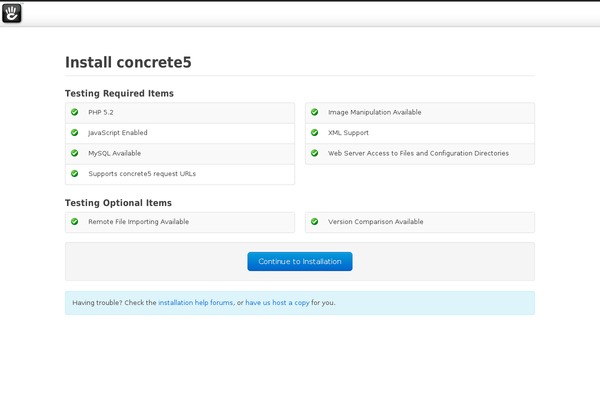
Task: Click green check icon beside JavaScript Enabled
Action: tap(75, 132)
